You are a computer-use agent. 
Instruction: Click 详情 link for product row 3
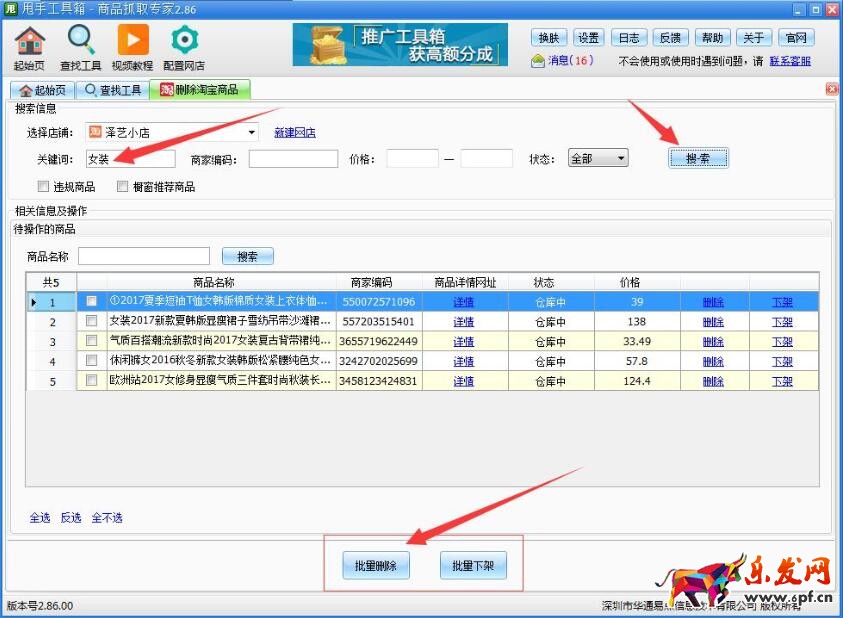[x=464, y=341]
